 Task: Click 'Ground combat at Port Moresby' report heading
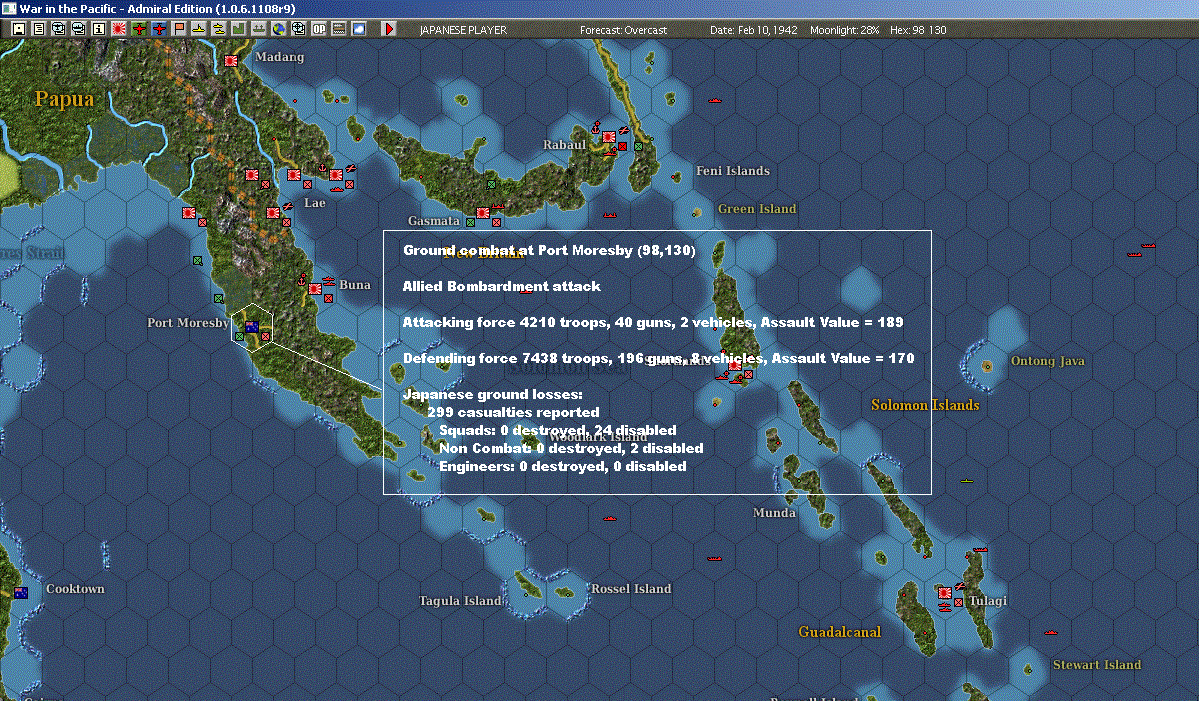tap(549, 250)
